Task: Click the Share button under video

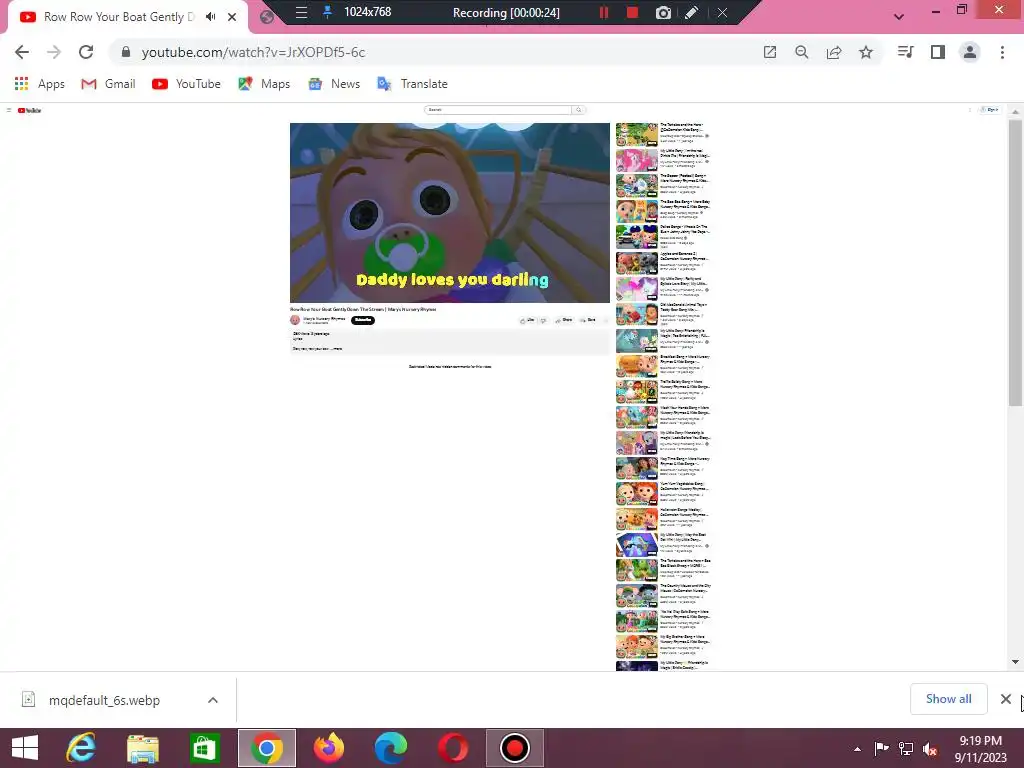Action: [564, 320]
